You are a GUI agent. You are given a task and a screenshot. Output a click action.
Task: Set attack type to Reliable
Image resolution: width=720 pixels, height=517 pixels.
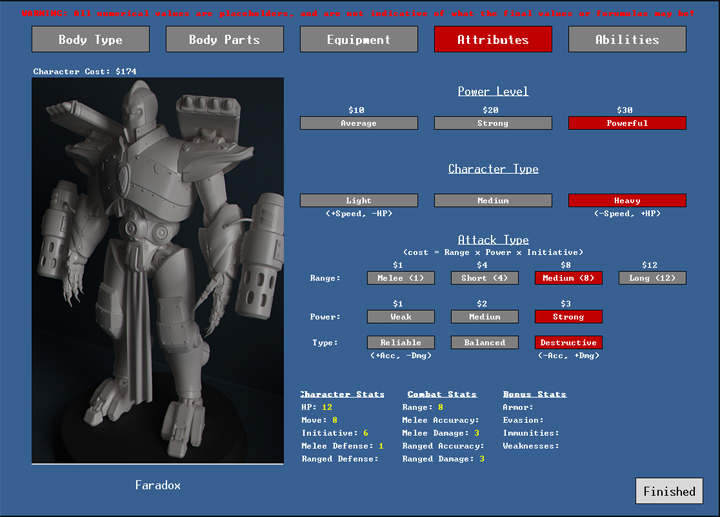coord(401,342)
